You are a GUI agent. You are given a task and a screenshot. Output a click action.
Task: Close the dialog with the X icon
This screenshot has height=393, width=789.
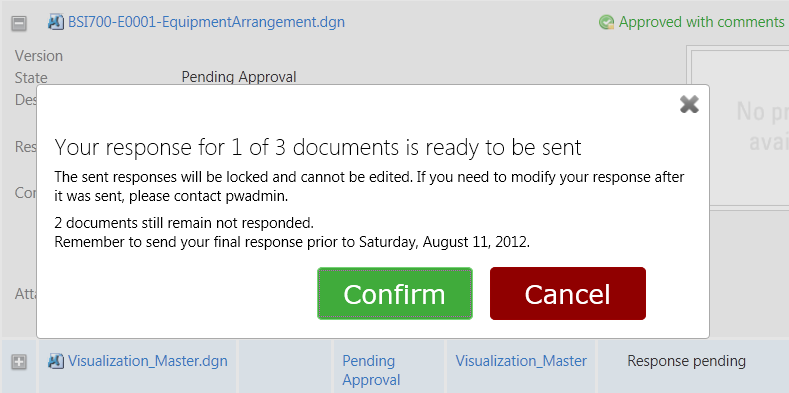[689, 104]
